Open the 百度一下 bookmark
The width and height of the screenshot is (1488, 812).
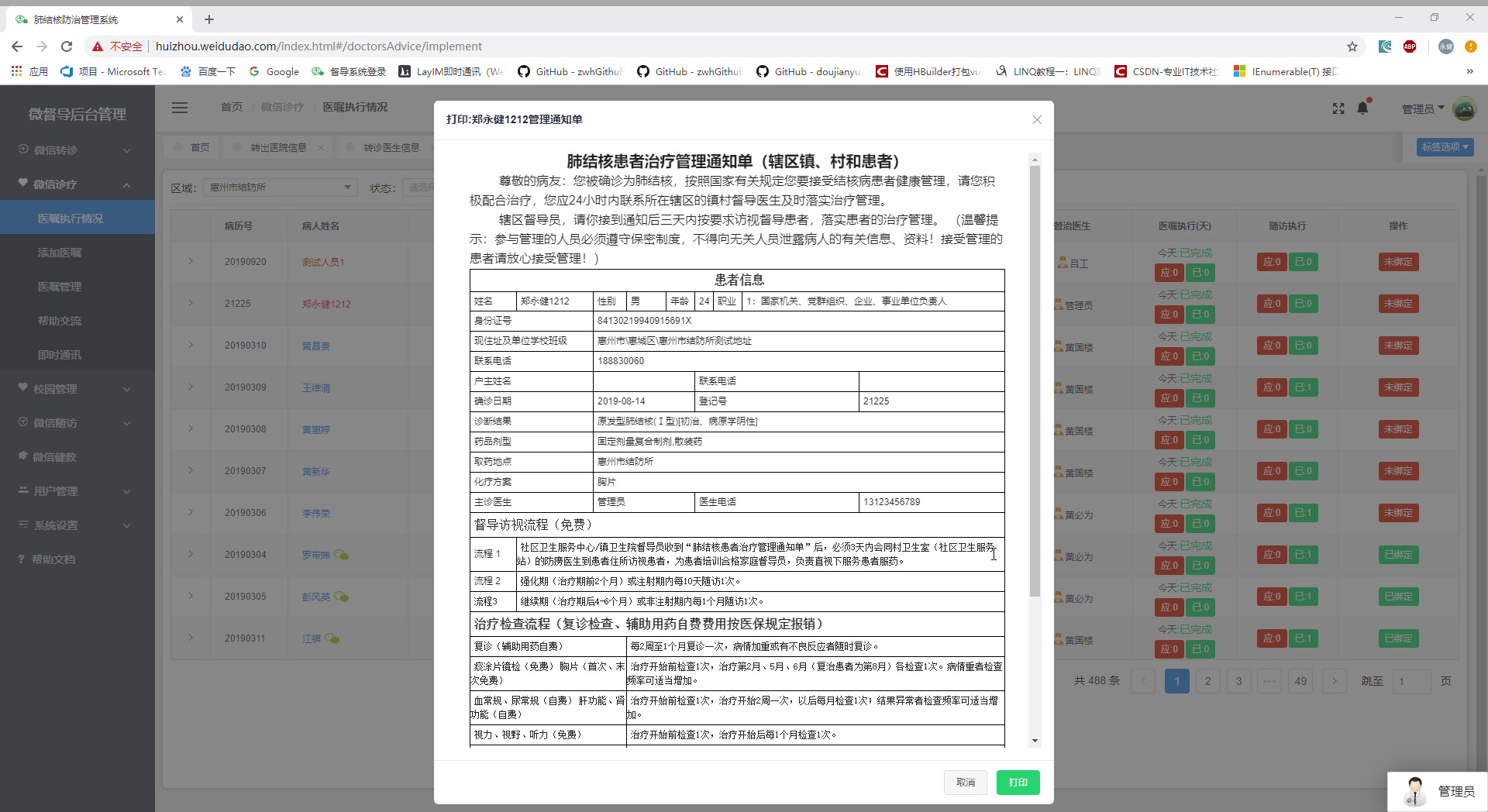pos(208,71)
